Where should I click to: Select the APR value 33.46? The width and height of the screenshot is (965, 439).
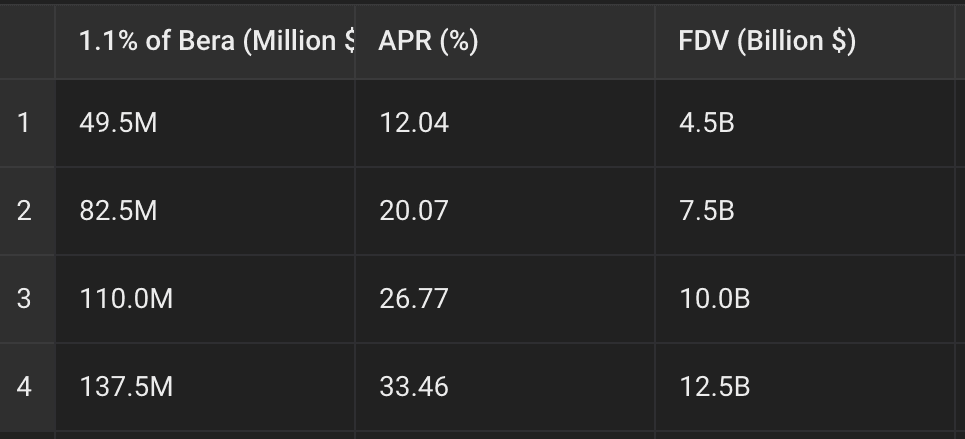tap(505, 387)
